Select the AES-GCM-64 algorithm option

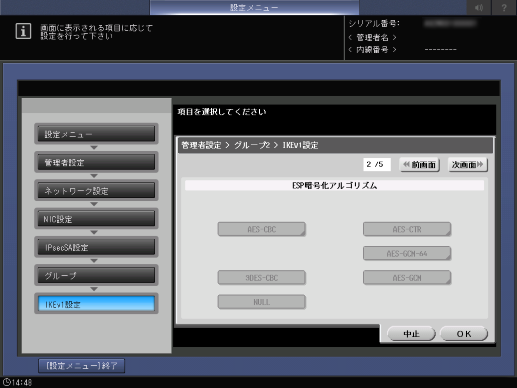407,253
